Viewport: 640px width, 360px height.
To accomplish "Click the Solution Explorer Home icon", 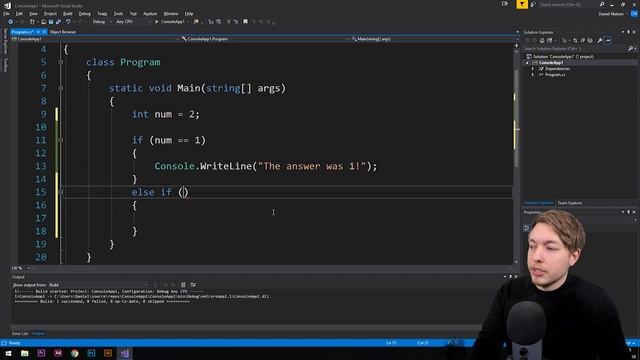I will click(x=542, y=40).
